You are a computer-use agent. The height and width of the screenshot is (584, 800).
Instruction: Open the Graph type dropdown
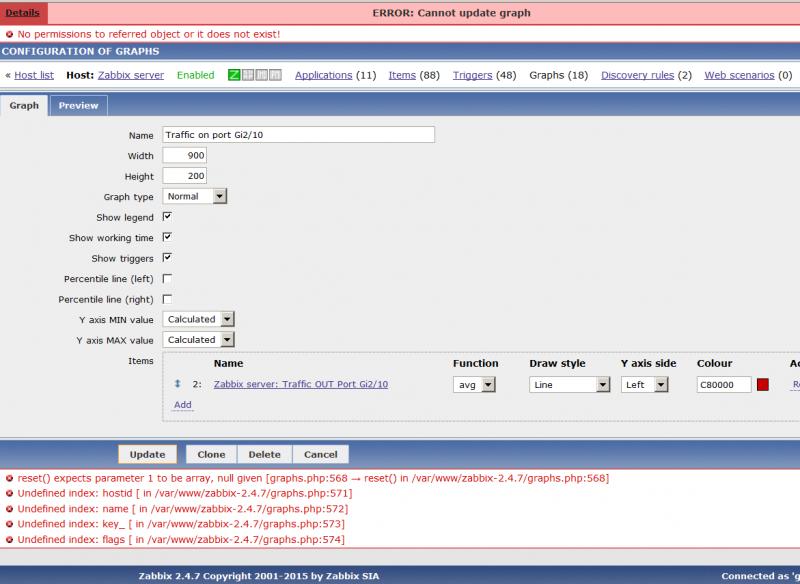(194, 196)
